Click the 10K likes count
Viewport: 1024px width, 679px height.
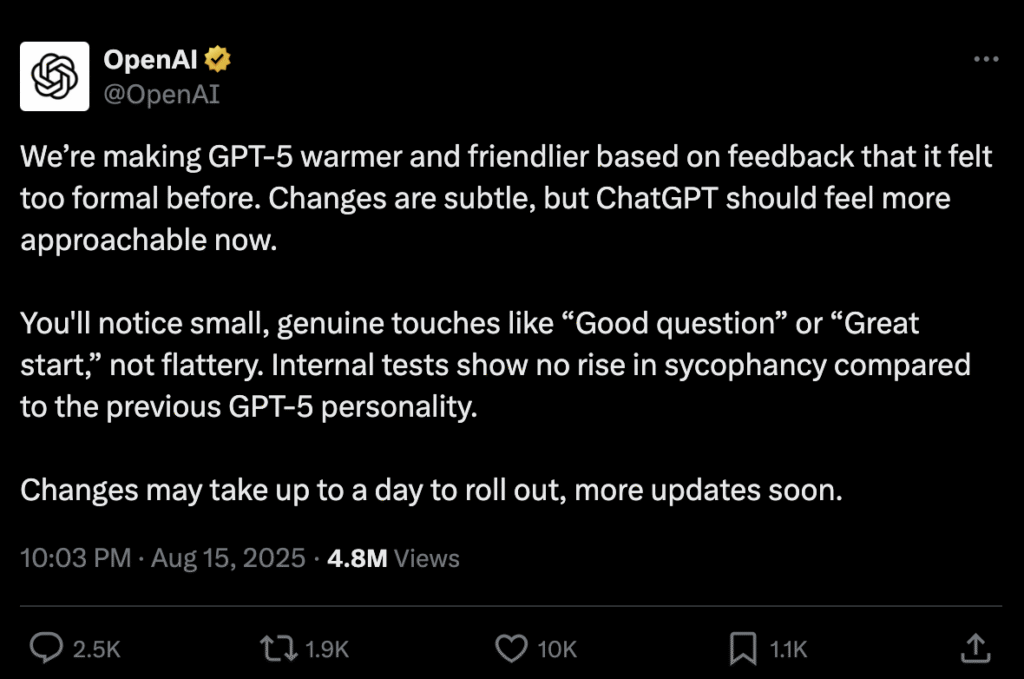(x=557, y=650)
